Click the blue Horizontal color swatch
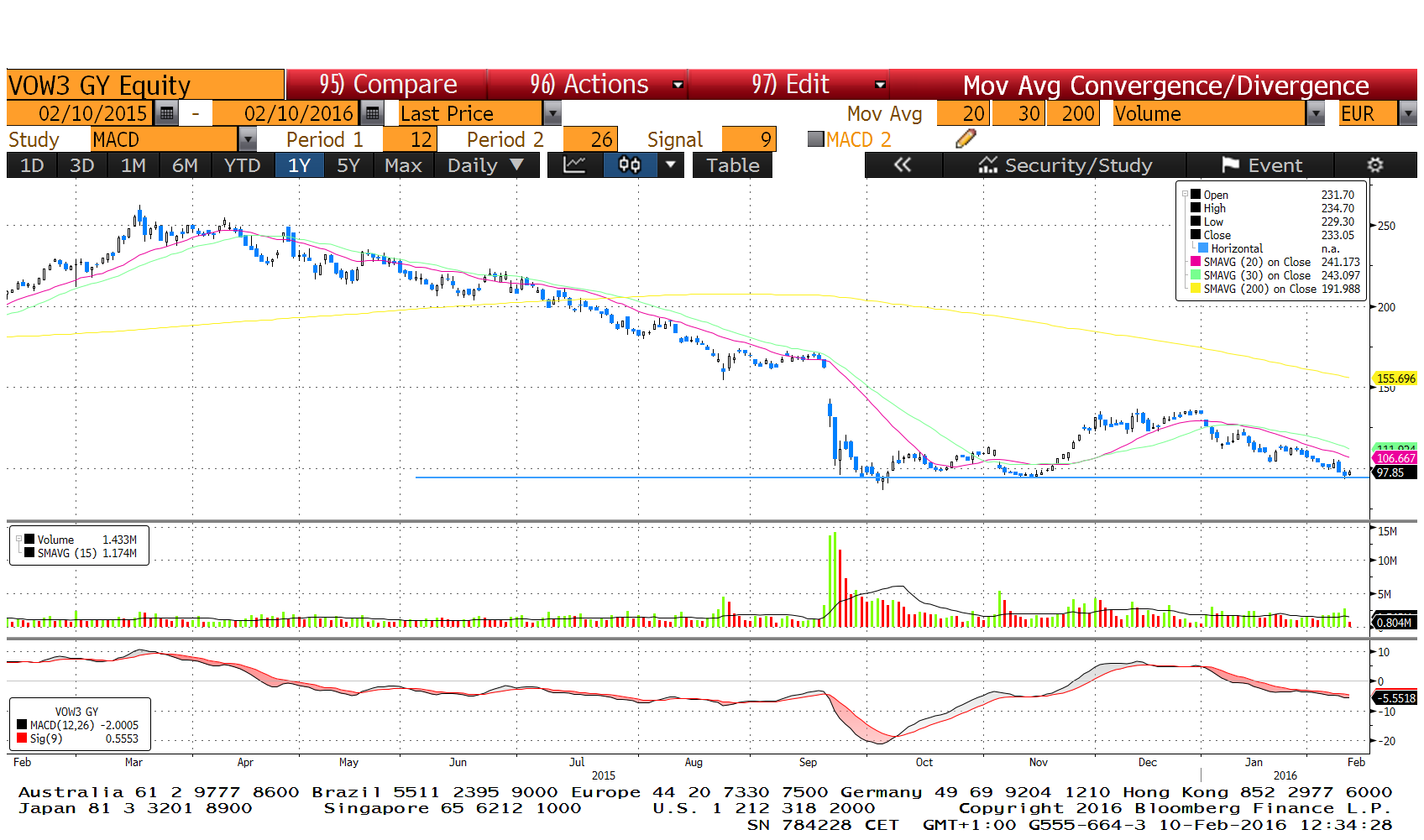Screen dimensions: 1424x840 [1203, 248]
